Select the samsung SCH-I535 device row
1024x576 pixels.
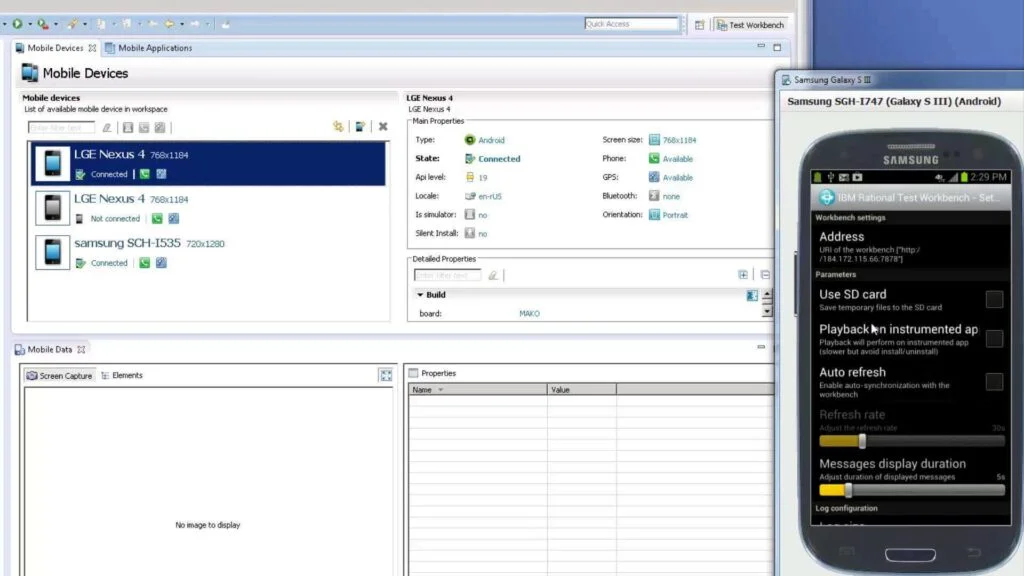coord(208,252)
